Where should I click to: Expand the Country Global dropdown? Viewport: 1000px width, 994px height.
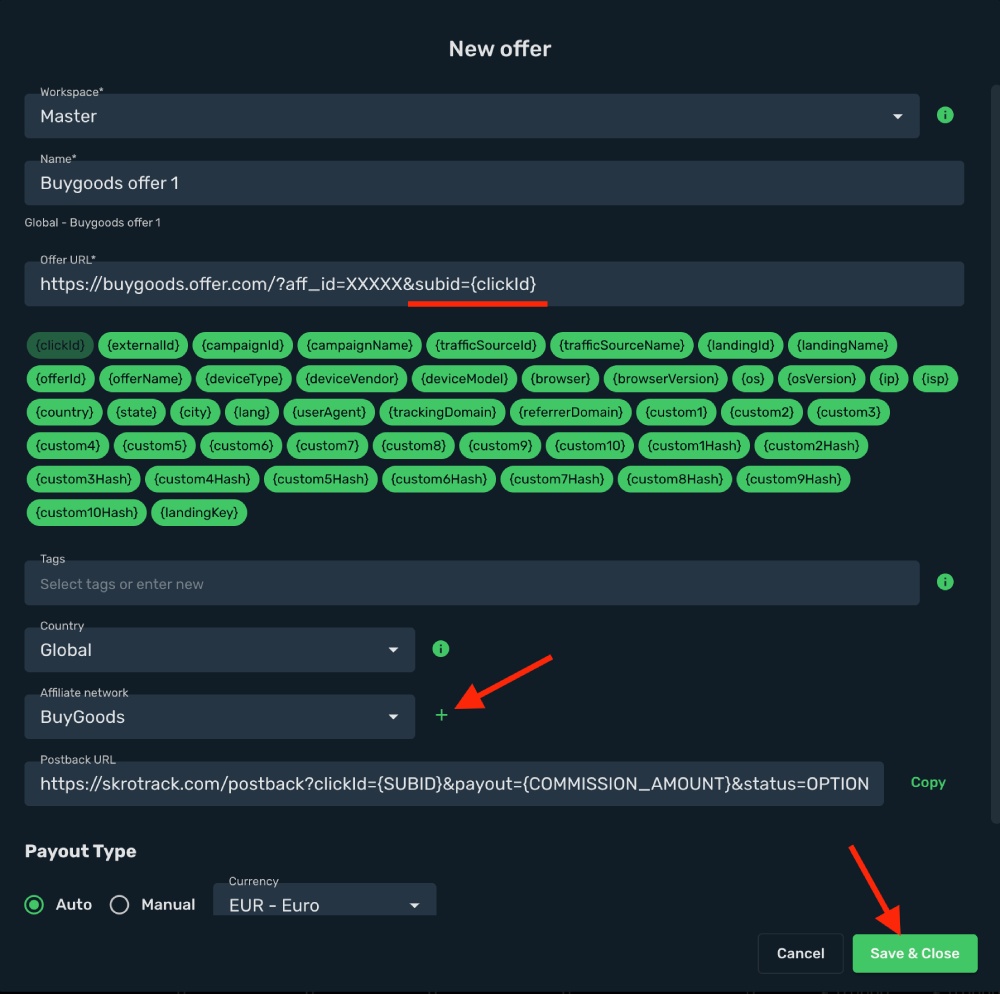pos(219,650)
